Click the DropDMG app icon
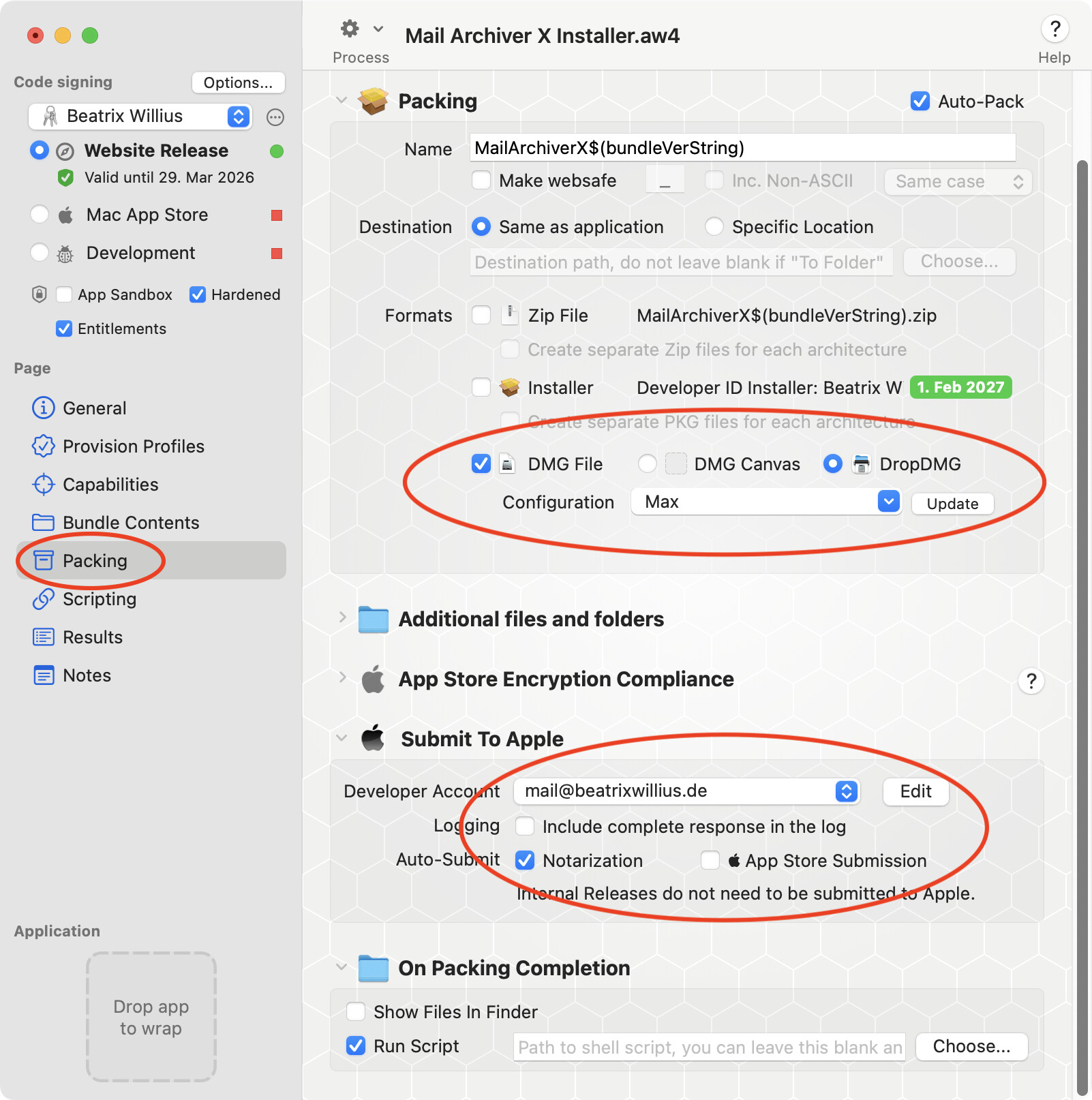1092x1100 pixels. [862, 464]
